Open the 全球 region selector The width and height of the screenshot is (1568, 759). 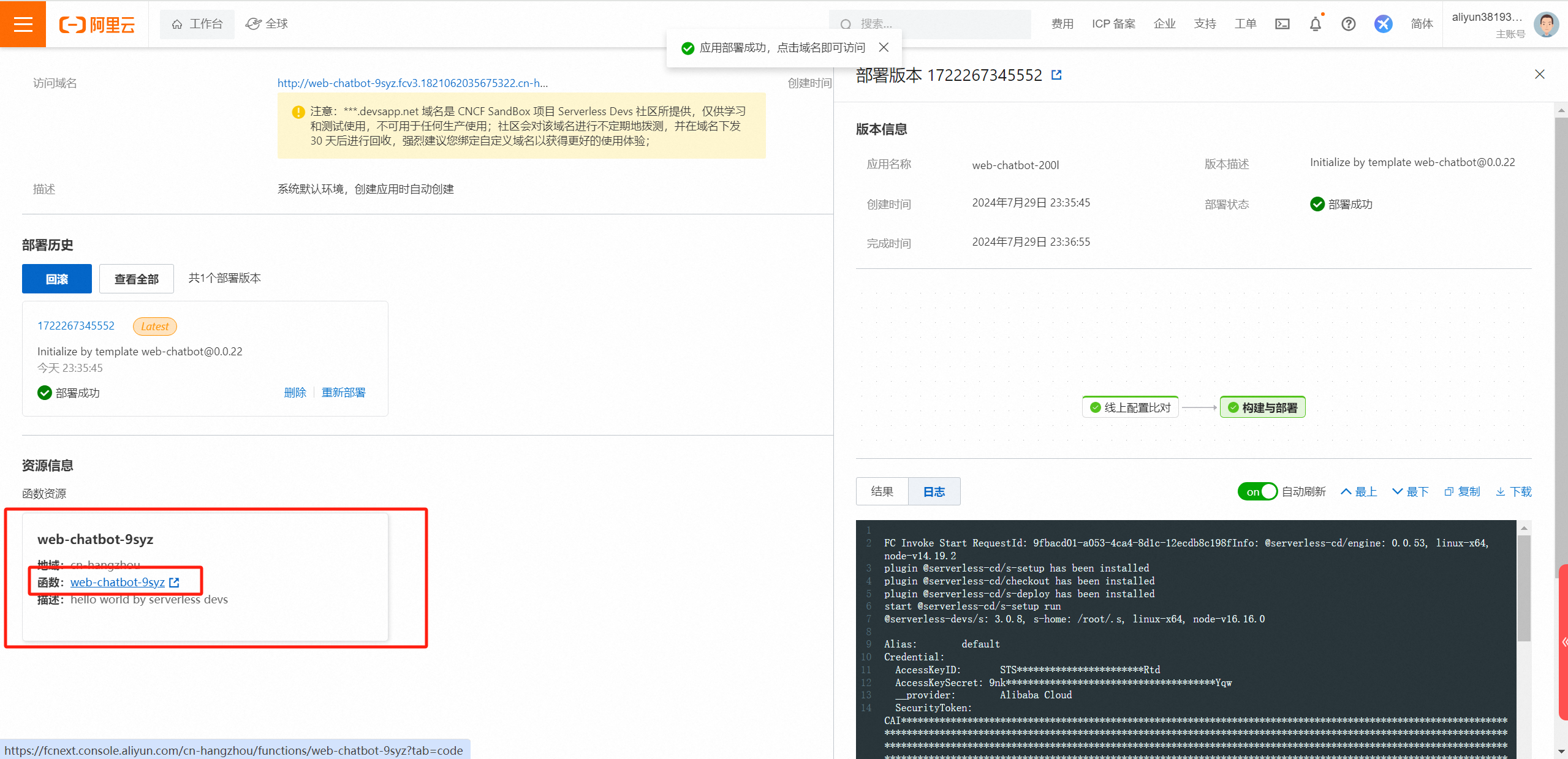pyautogui.click(x=267, y=24)
